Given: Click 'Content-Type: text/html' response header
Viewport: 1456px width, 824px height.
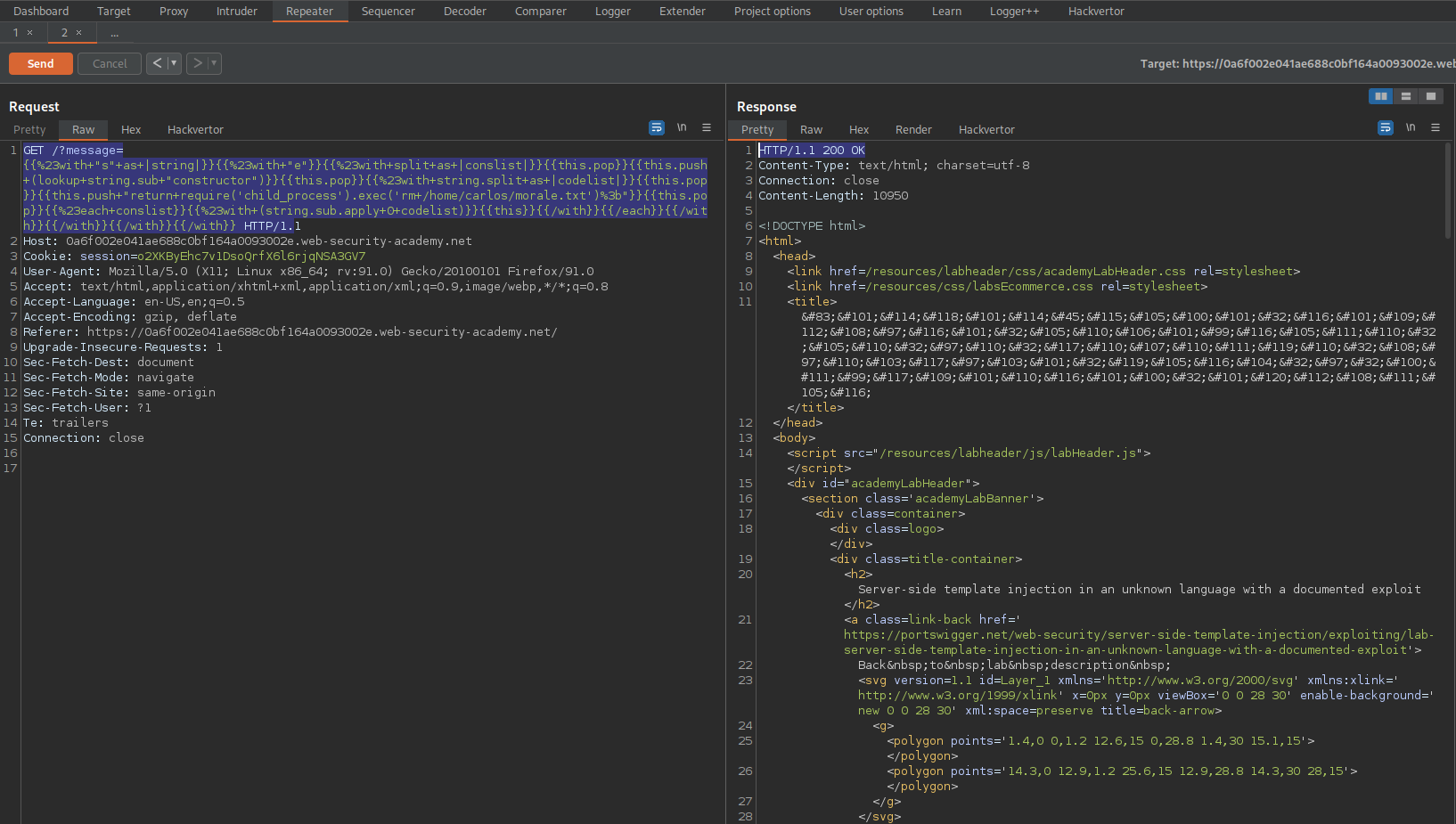Looking at the screenshot, I should pos(894,166).
